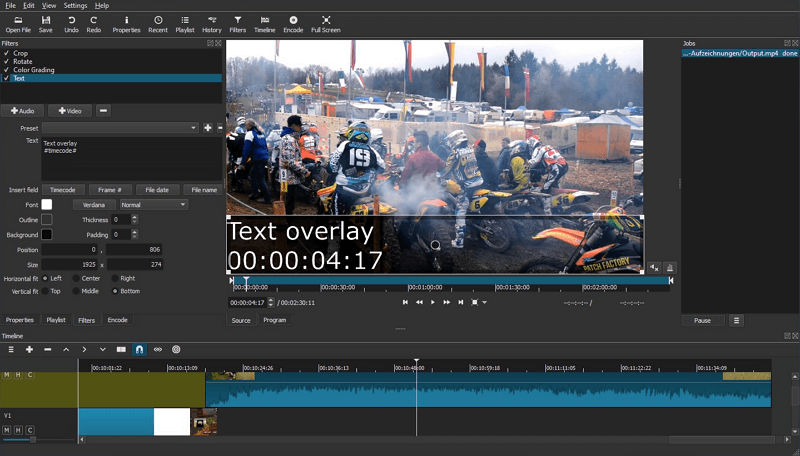This screenshot has width=800, height=456.
Task: Insert the Timecode field button
Action: click(63, 189)
